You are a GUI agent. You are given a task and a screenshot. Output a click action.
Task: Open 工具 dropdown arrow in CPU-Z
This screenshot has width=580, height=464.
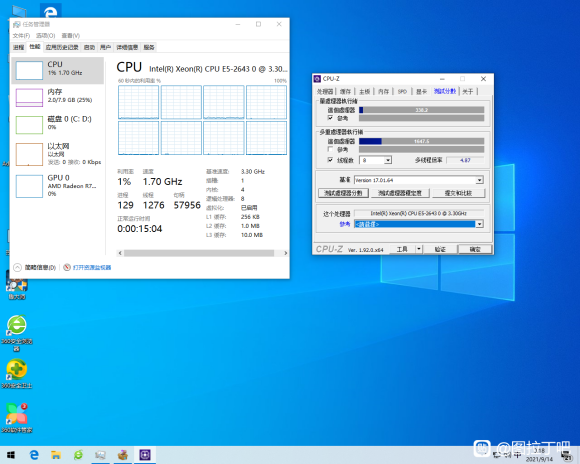(x=419, y=249)
